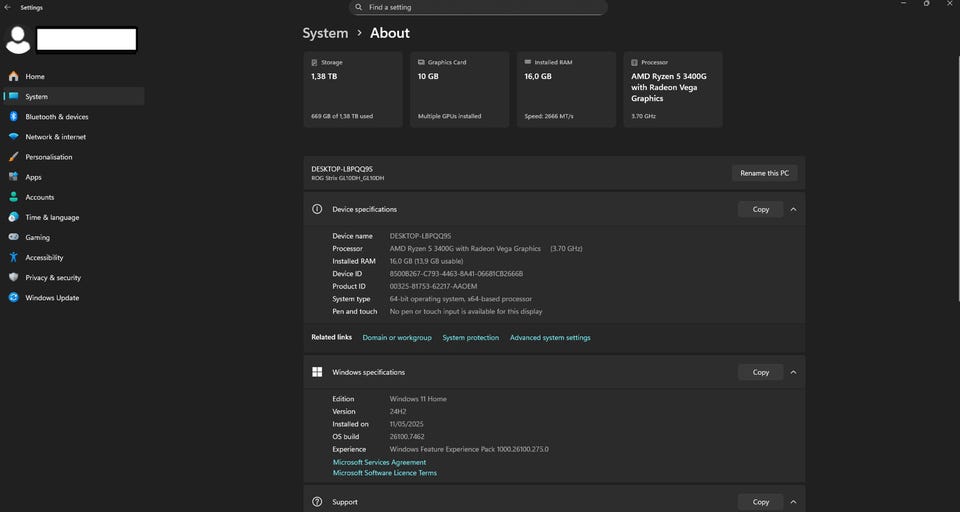Open Network & internet settings
The image size is (960, 512).
55,137
